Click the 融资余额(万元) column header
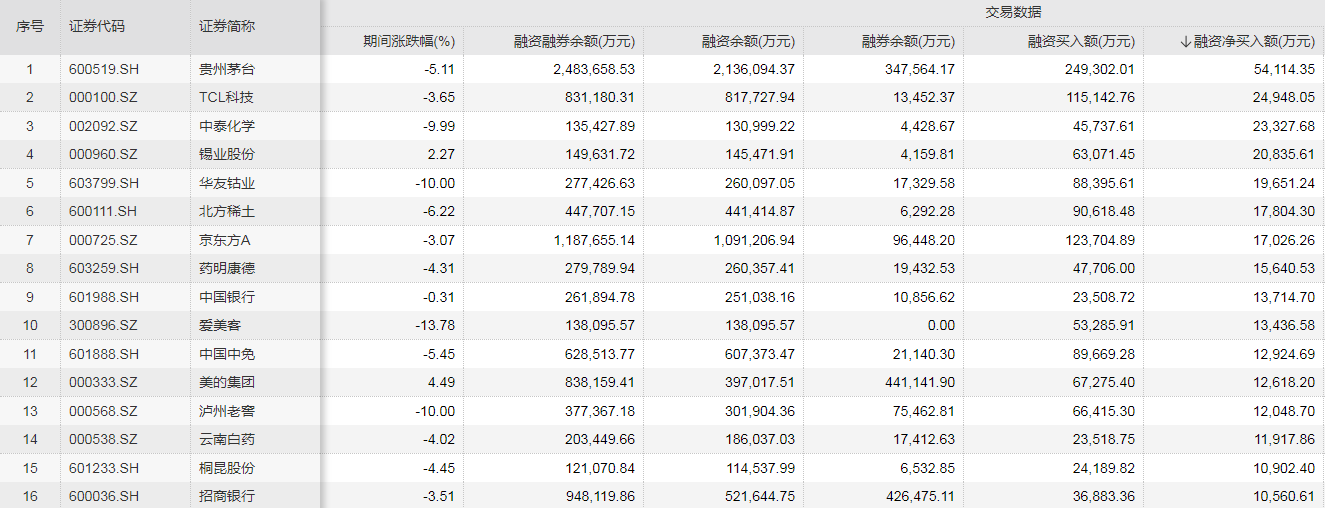The height and width of the screenshot is (508, 1325). (749, 41)
